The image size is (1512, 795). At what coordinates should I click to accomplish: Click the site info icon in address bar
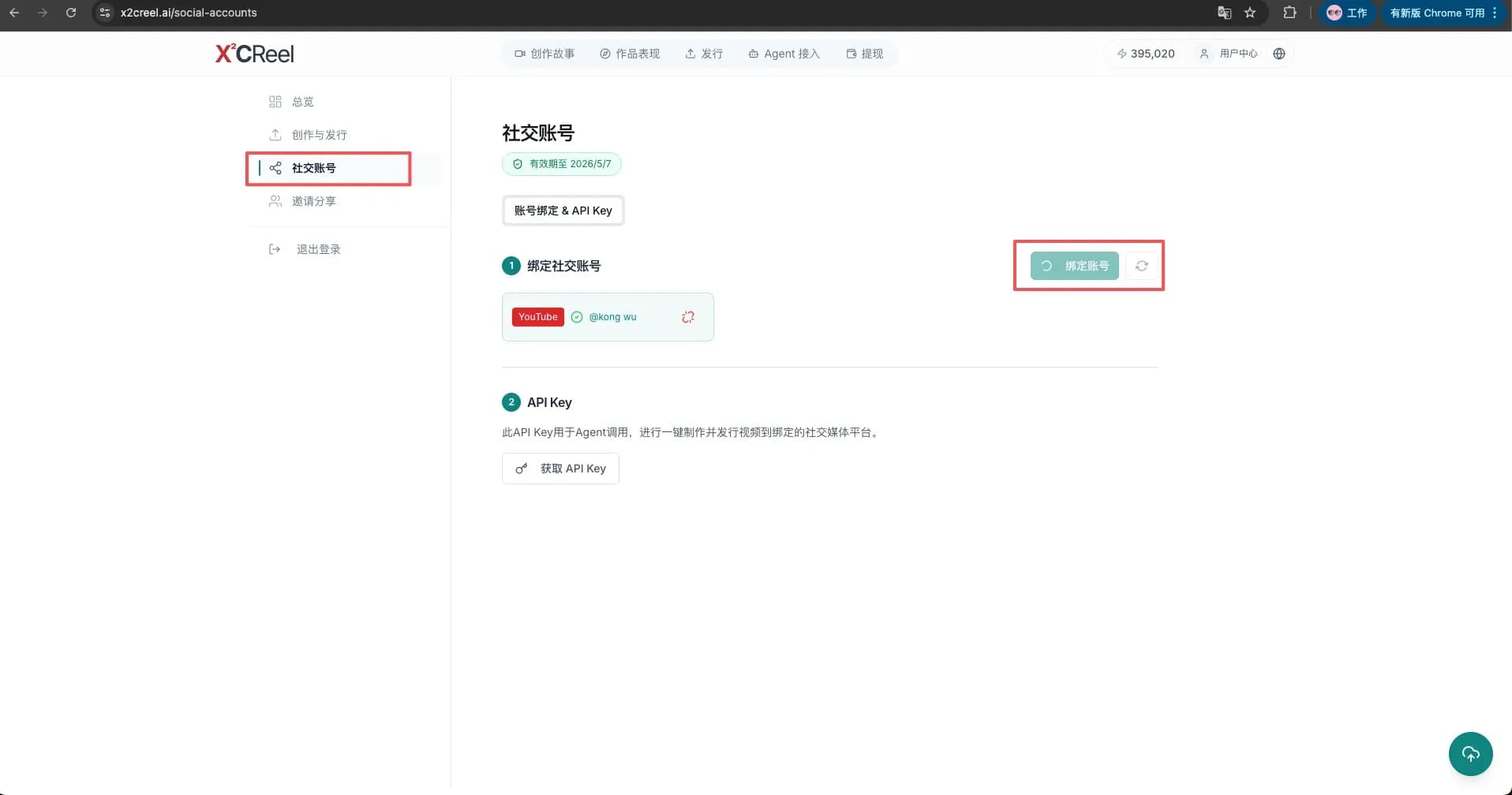click(x=105, y=13)
